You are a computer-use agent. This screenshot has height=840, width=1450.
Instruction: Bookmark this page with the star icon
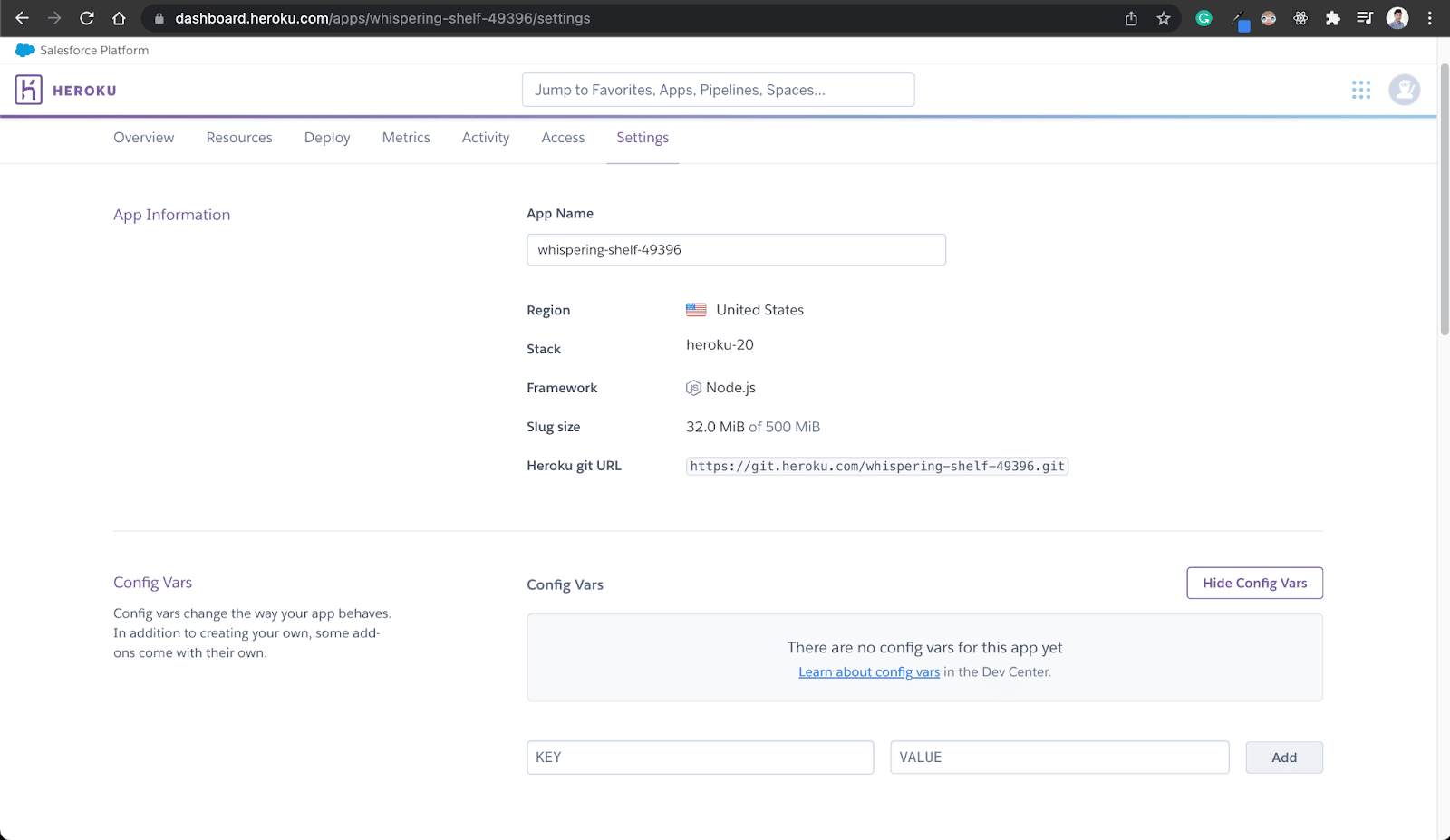(x=1164, y=18)
